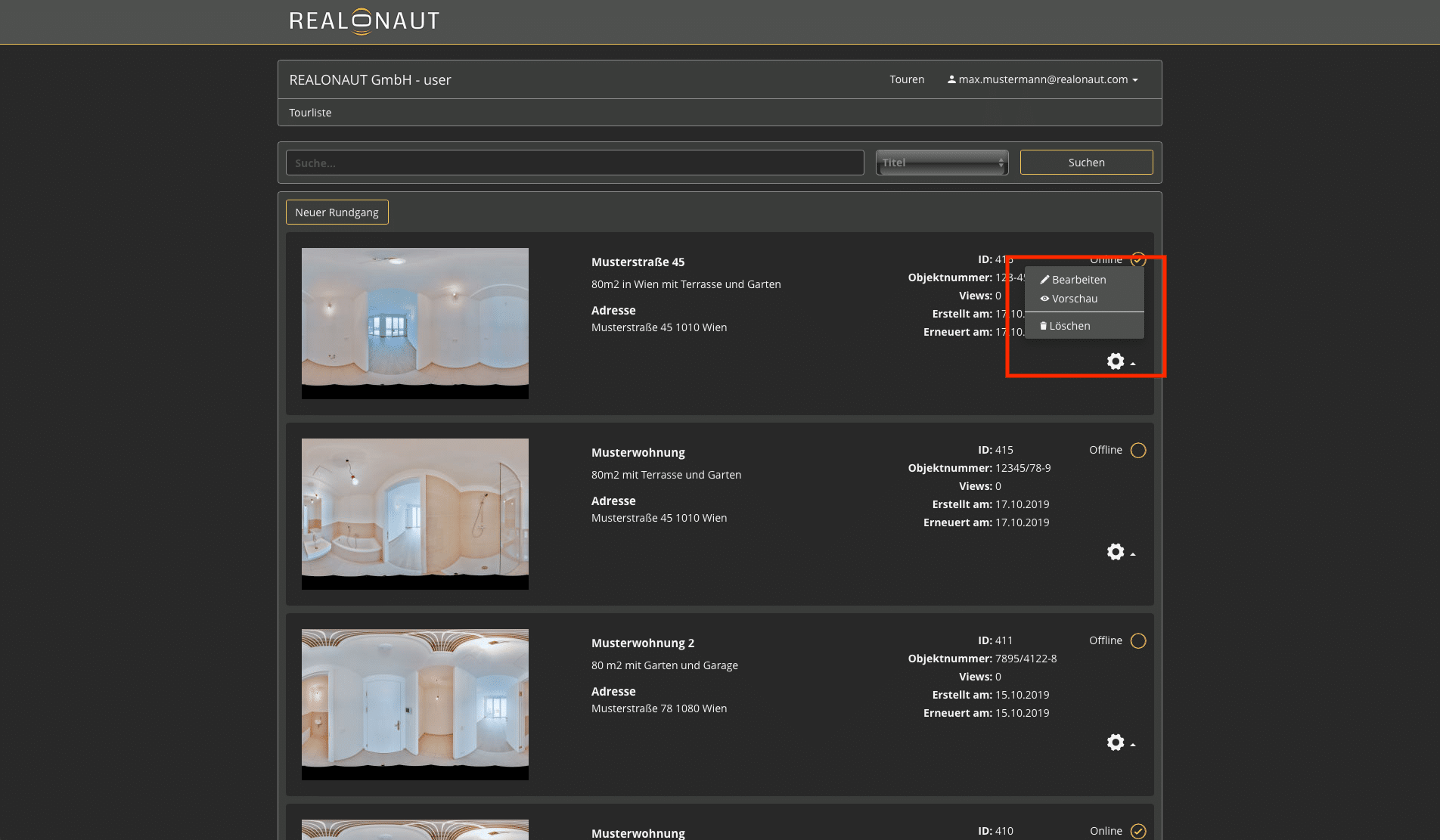Image resolution: width=1440 pixels, height=840 pixels.
Task: Toggle online status for tour ID 410
Action: pos(1138,831)
